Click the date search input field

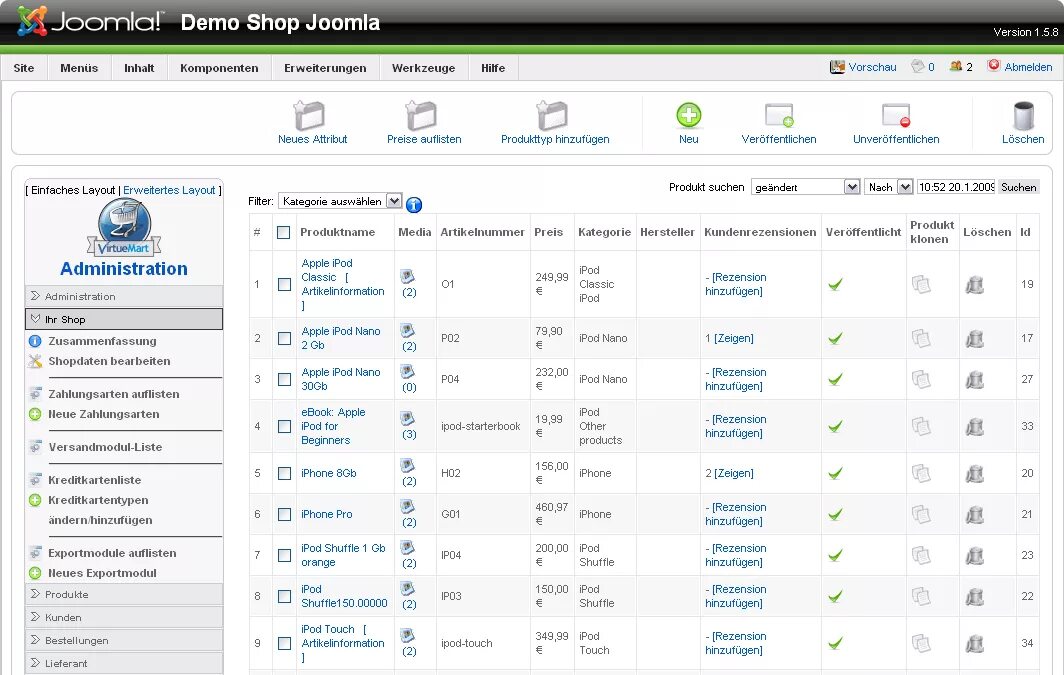click(x=955, y=187)
